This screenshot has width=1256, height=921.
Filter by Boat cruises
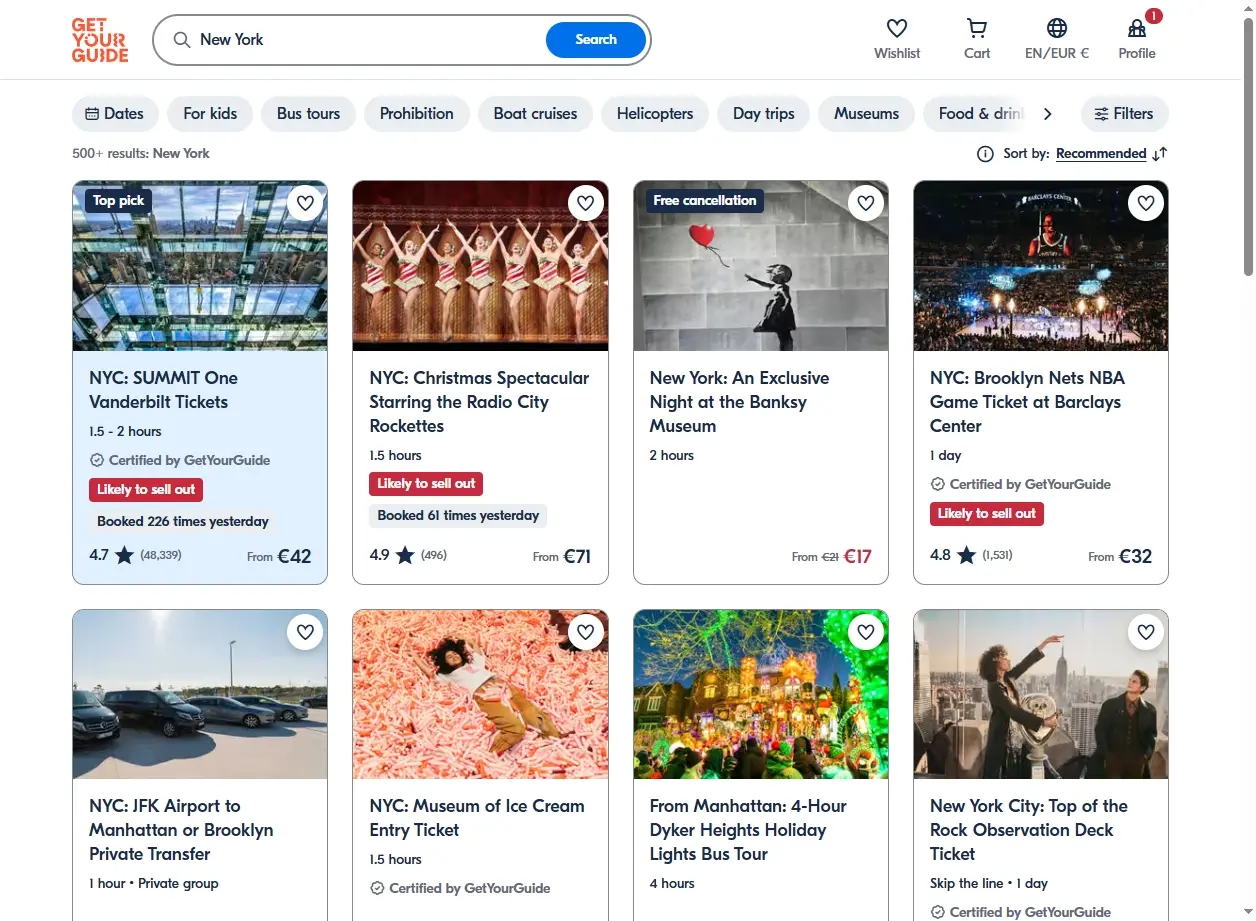pyautogui.click(x=535, y=114)
